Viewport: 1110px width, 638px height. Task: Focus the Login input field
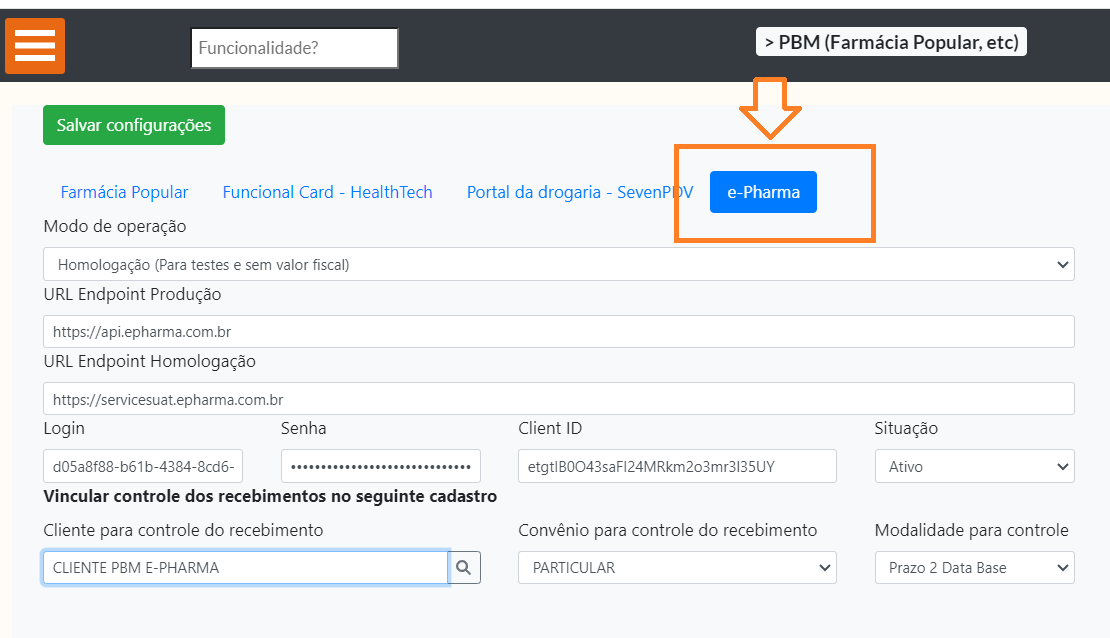[143, 466]
